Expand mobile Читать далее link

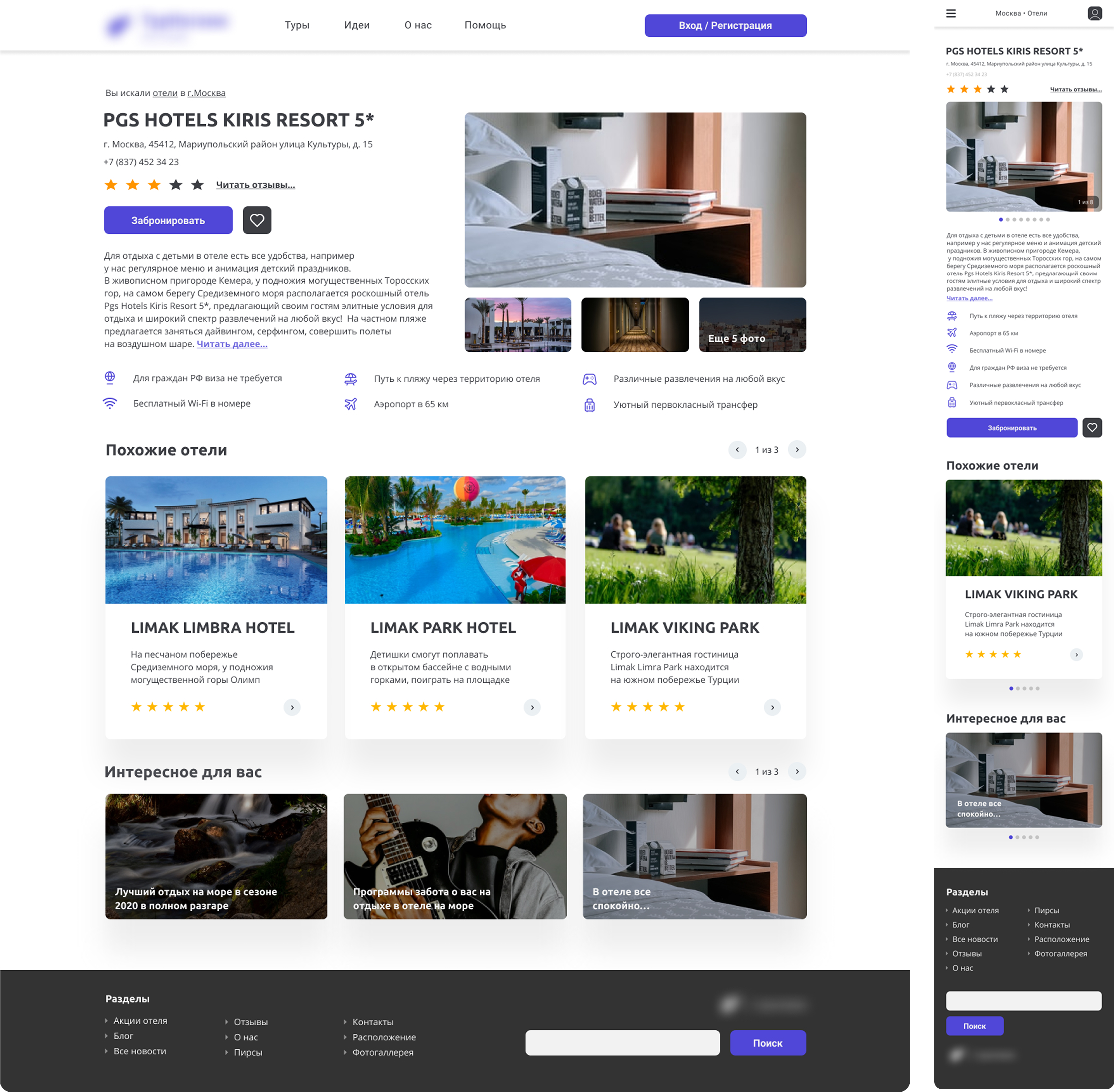click(969, 298)
